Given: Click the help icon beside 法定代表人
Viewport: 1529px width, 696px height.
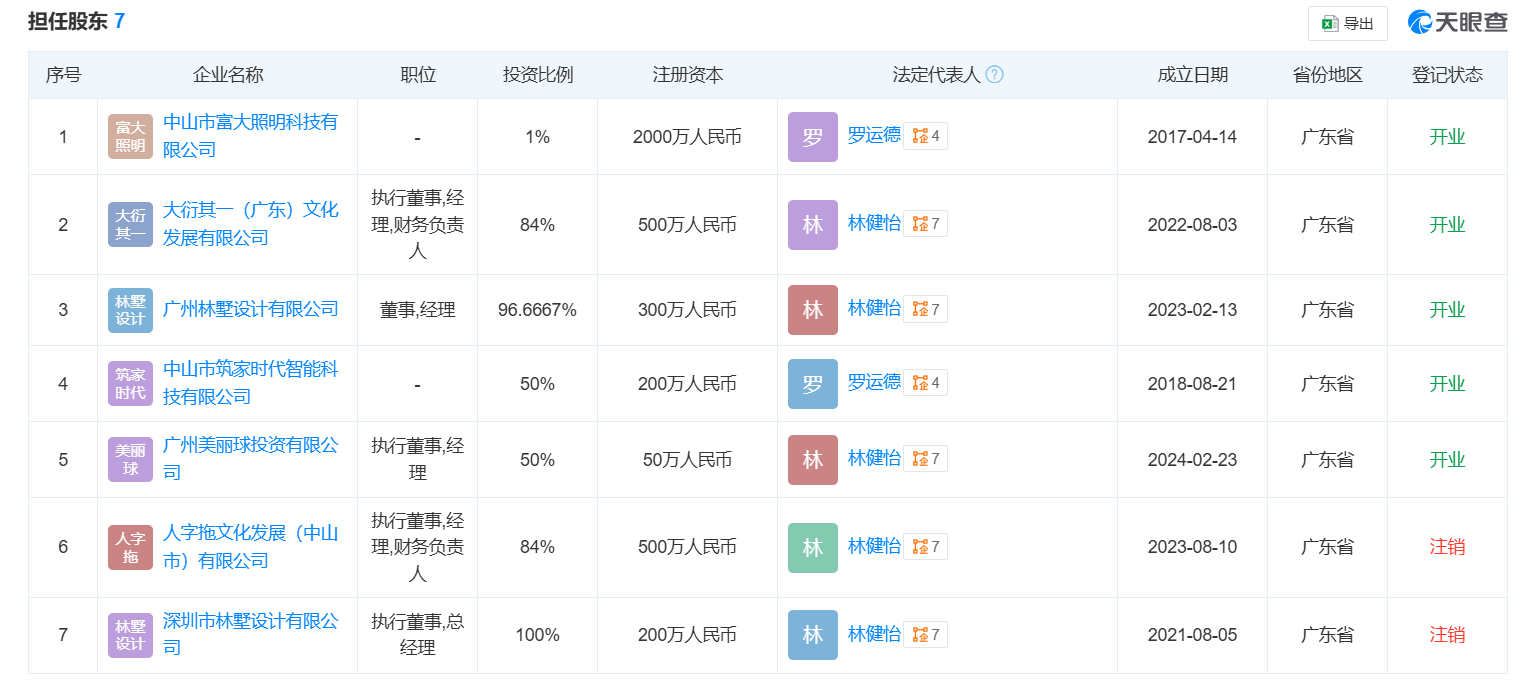Looking at the screenshot, I should click(994, 75).
